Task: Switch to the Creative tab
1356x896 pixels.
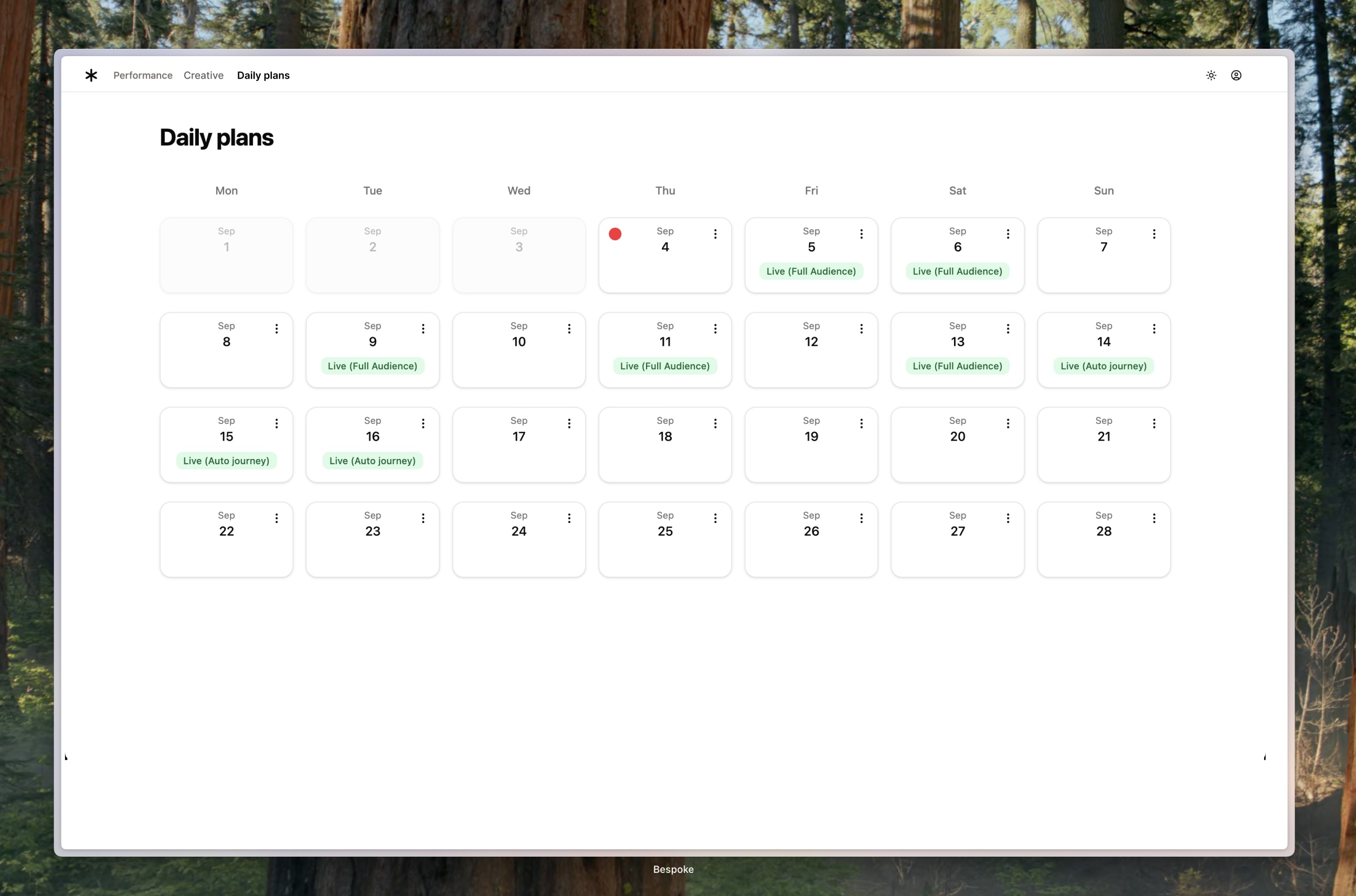Action: (203, 75)
